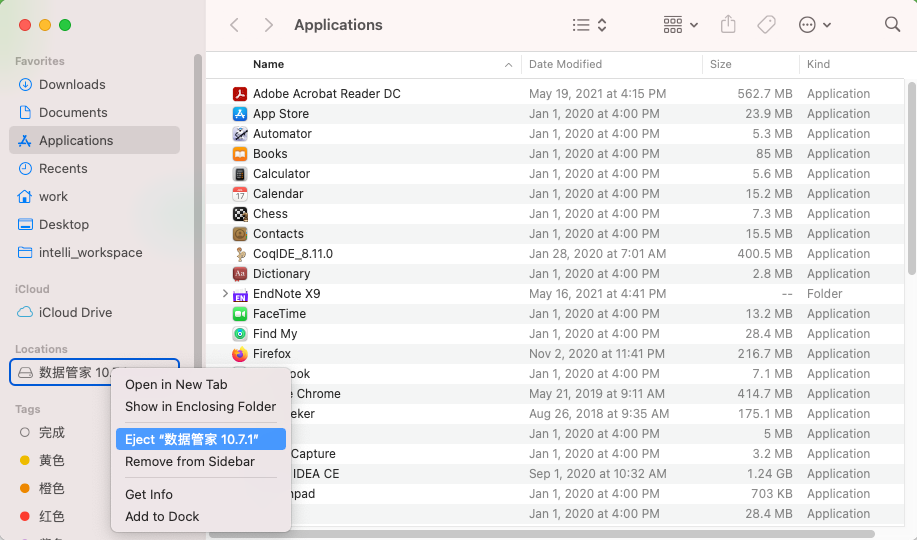Select the Chess app icon
The height and width of the screenshot is (540, 917).
tap(240, 214)
